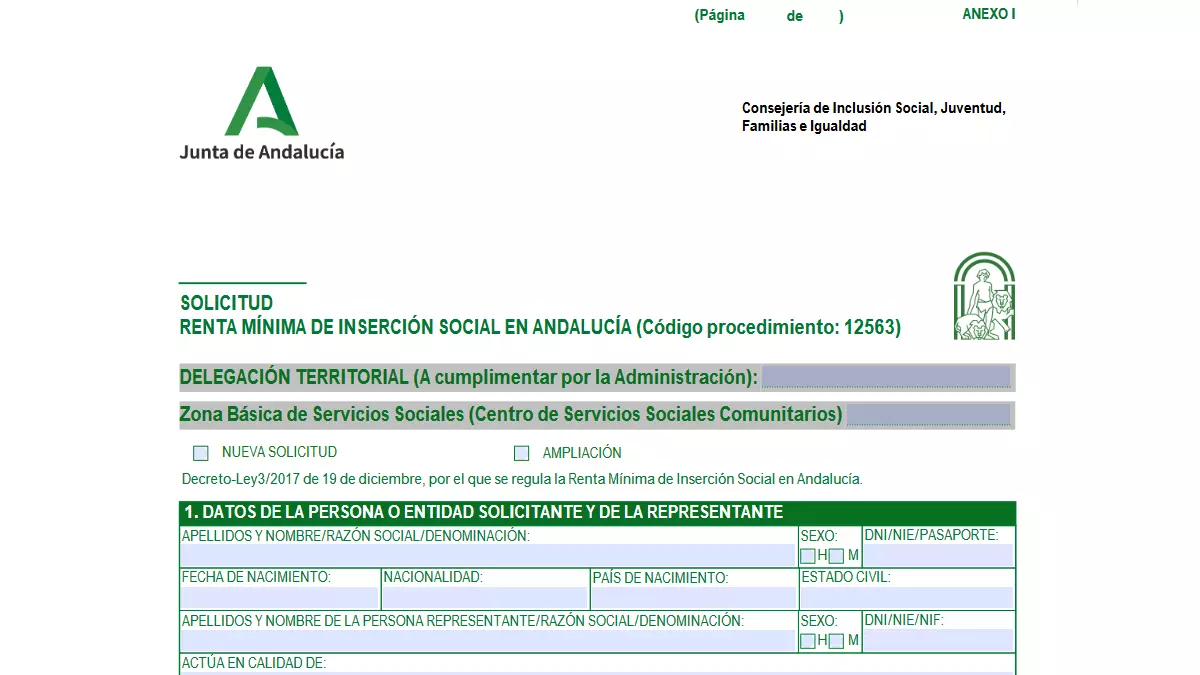This screenshot has width=1200, height=675.
Task: Tick the H sexo box for the representative
Action: pos(807,641)
